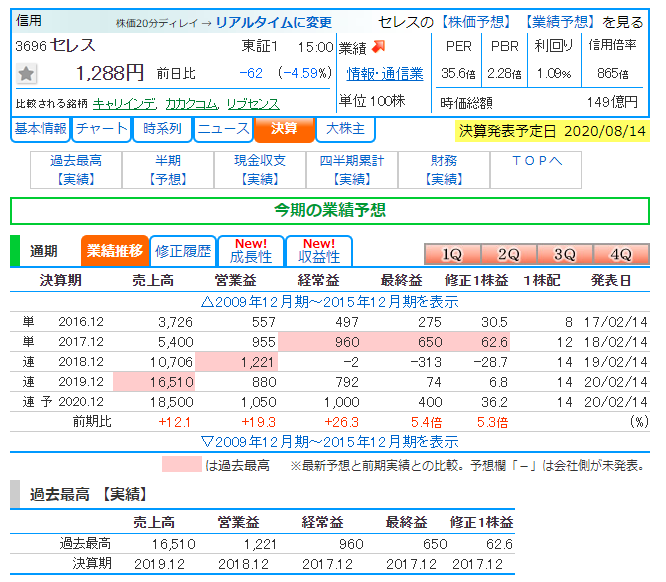This screenshot has width=666, height=582.
Task: Open the 【業績予想】 link
Action: point(559,22)
